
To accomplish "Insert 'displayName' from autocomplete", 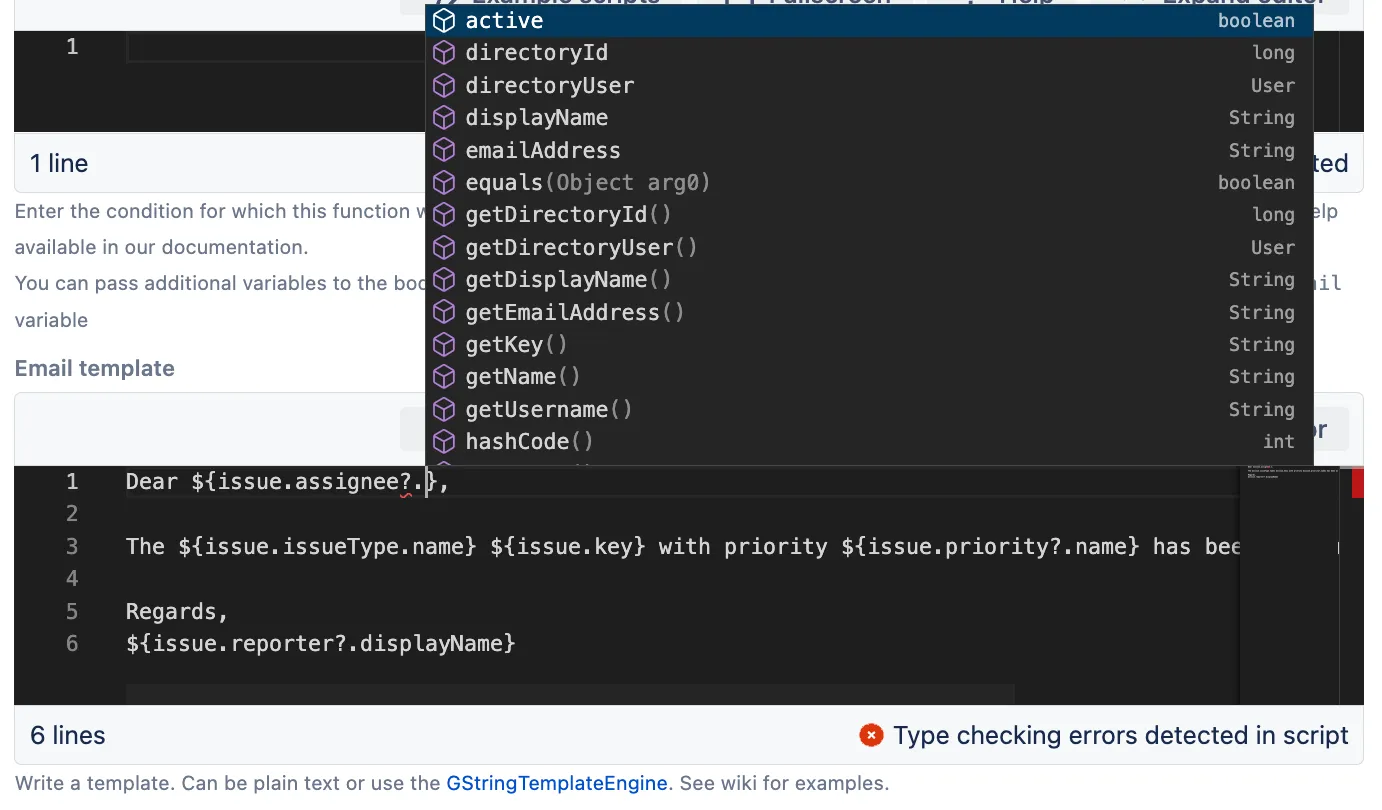I will click(x=869, y=118).
